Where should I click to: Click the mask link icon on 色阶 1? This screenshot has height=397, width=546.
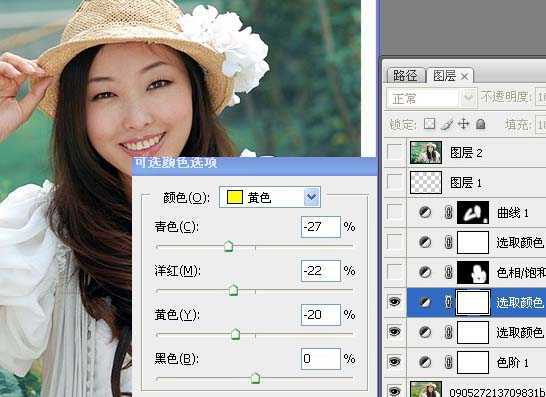[448, 362]
